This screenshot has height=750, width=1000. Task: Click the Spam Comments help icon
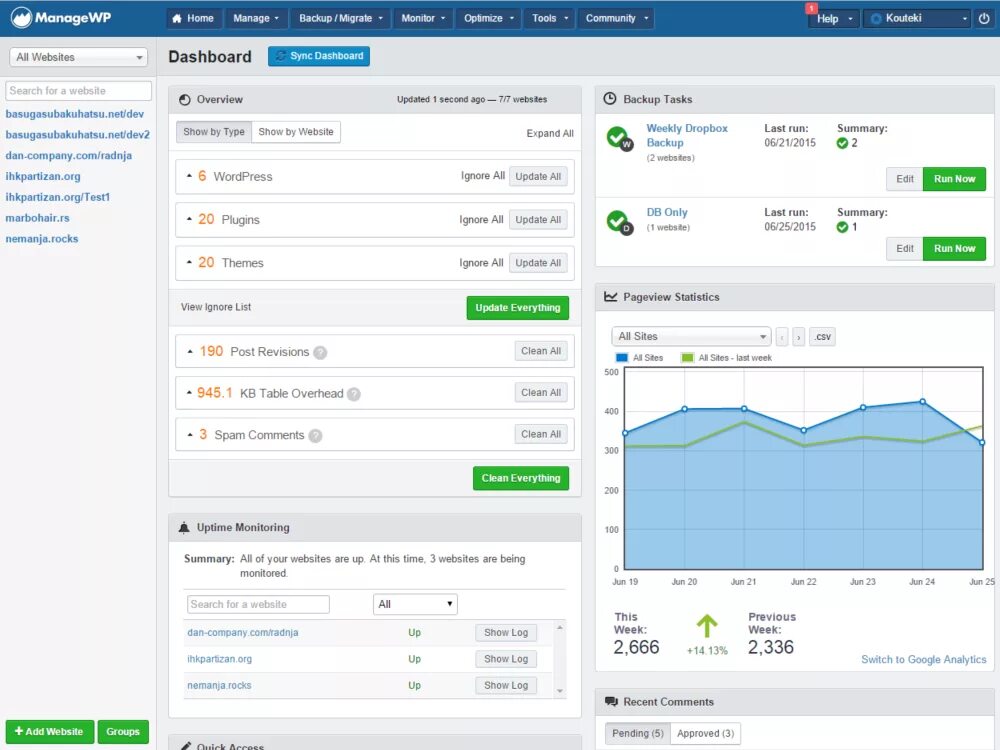point(315,436)
